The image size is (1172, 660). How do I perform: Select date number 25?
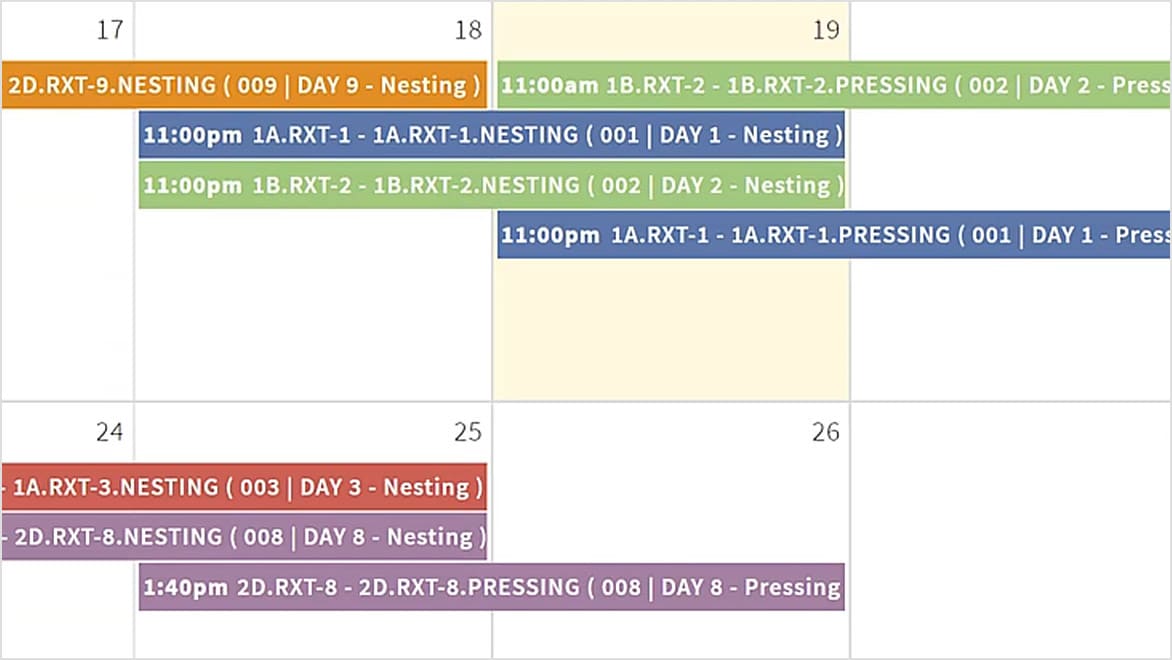pyautogui.click(x=466, y=432)
